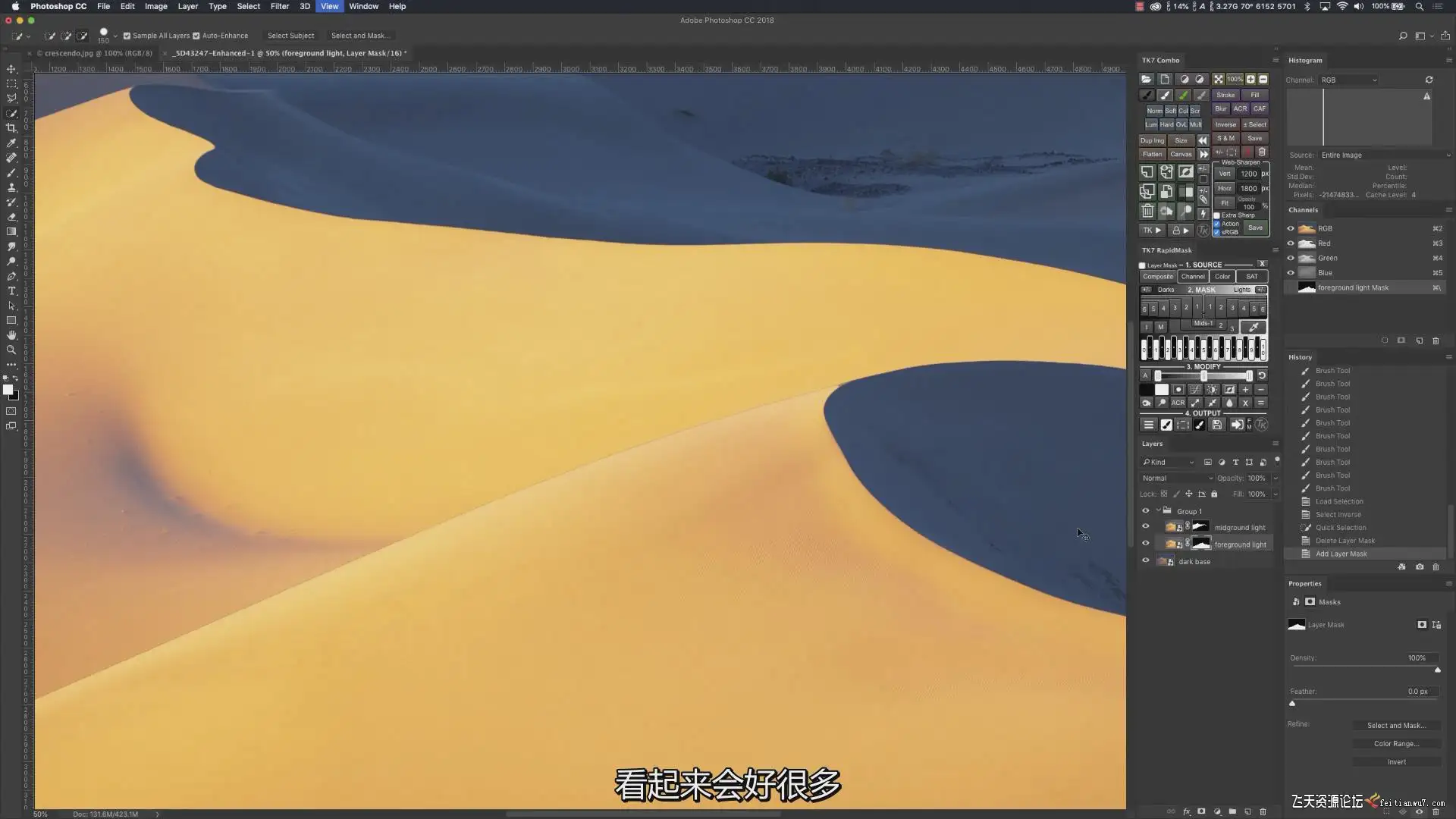Collapse the Group 1 layer folder
Viewport: 1456px width, 819px height.
coord(1158,510)
